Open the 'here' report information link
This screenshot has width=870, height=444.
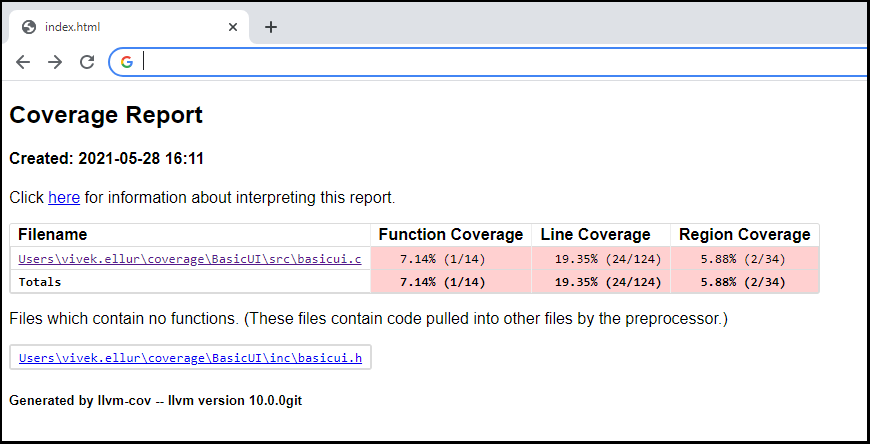64,198
